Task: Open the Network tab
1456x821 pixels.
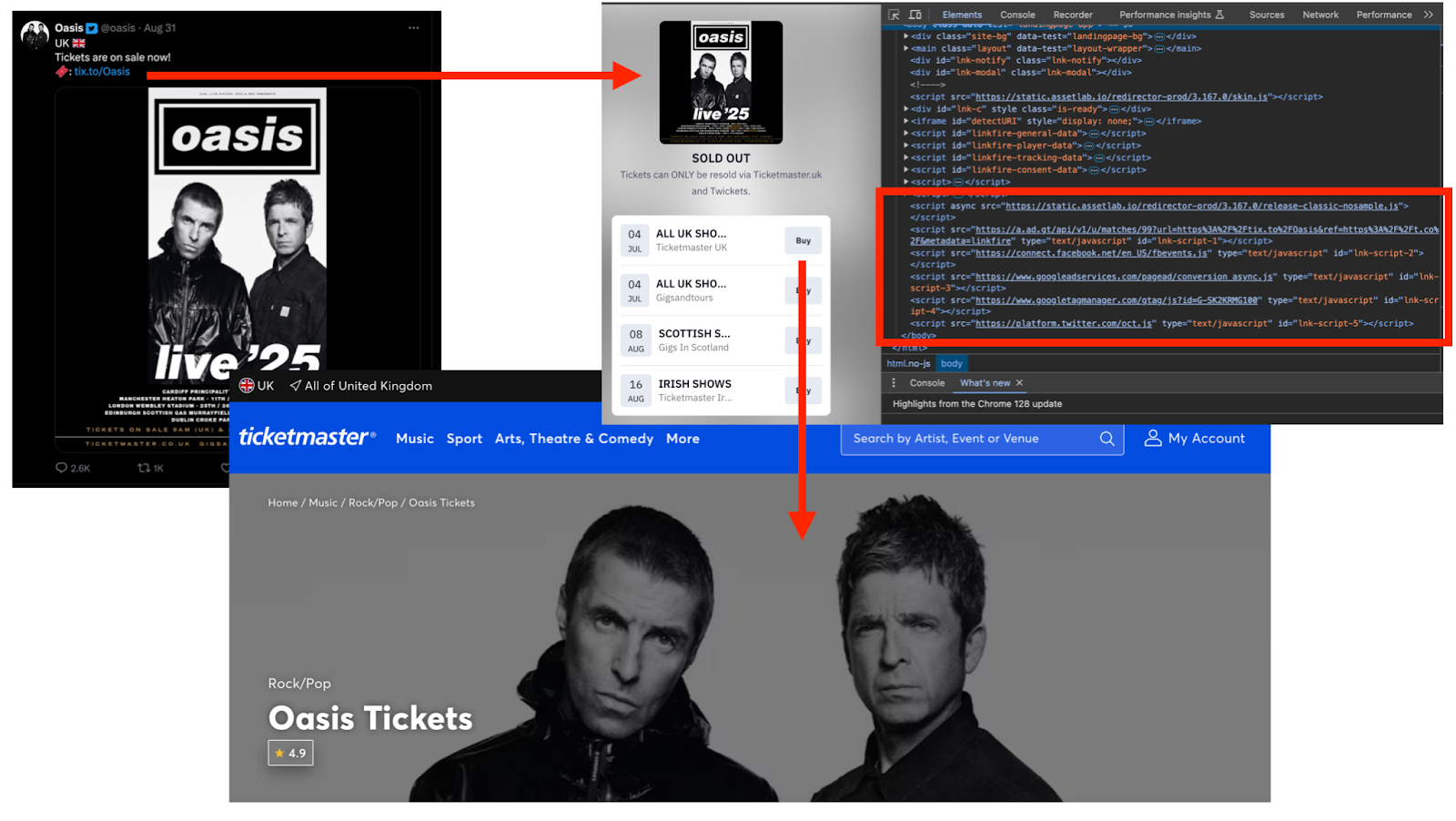Action: pos(1320,15)
